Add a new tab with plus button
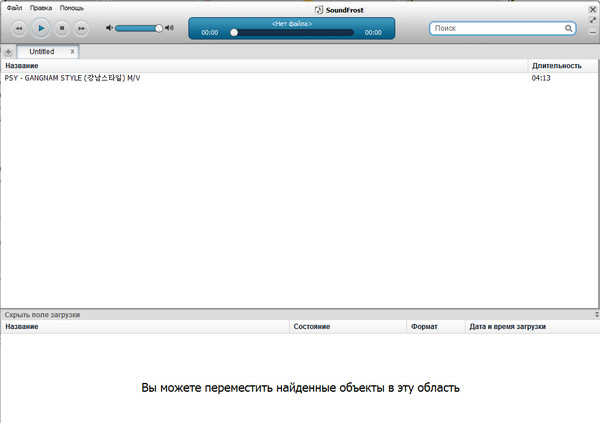The height and width of the screenshot is (423, 600). [x=8, y=52]
